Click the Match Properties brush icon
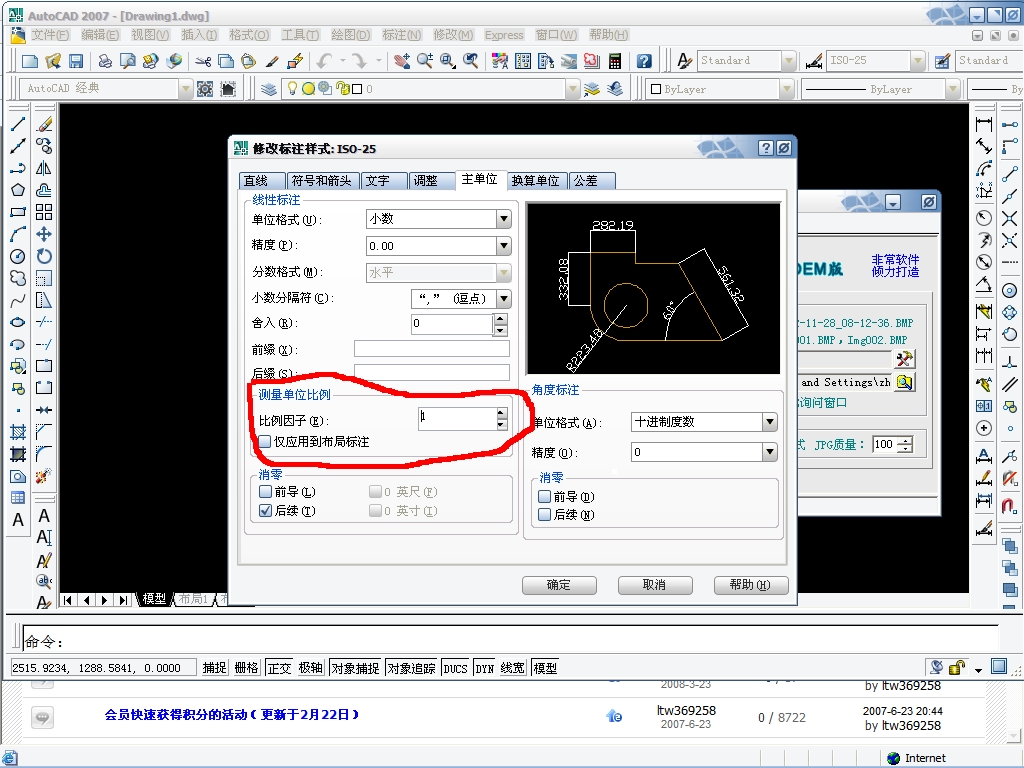The height and width of the screenshot is (768, 1024). pos(272,61)
